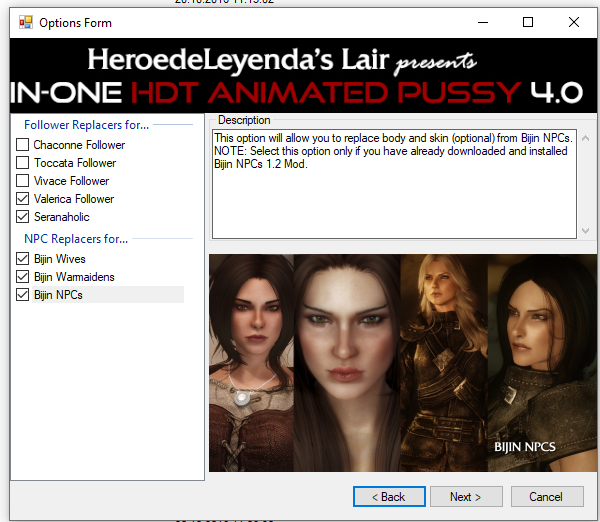600x522 pixels.
Task: Click inside the Description text box
Action: coord(394,184)
